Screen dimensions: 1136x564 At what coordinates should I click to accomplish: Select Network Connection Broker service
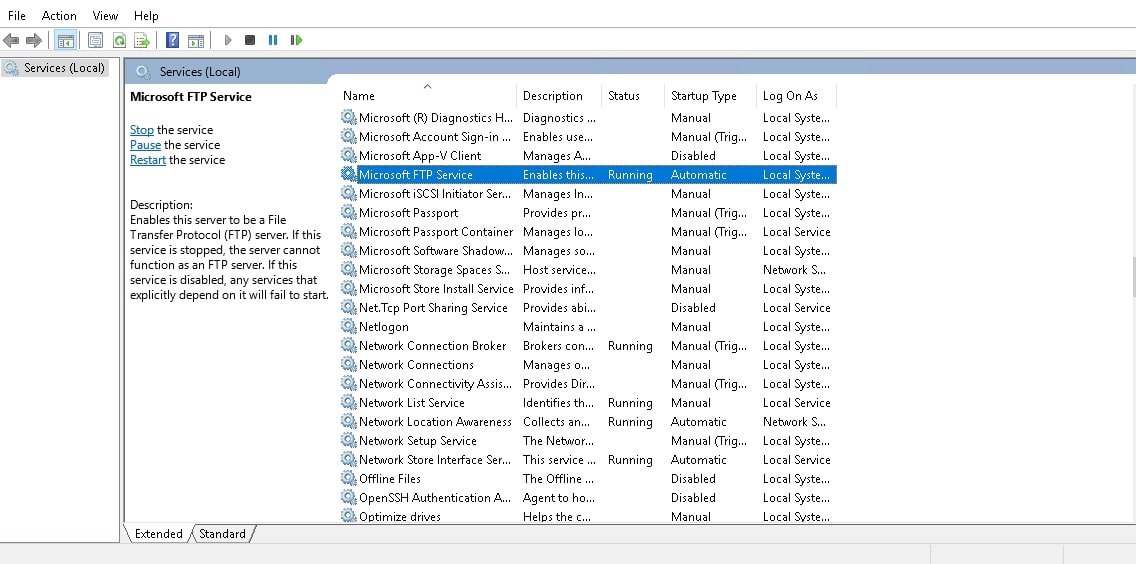[x=588, y=346]
